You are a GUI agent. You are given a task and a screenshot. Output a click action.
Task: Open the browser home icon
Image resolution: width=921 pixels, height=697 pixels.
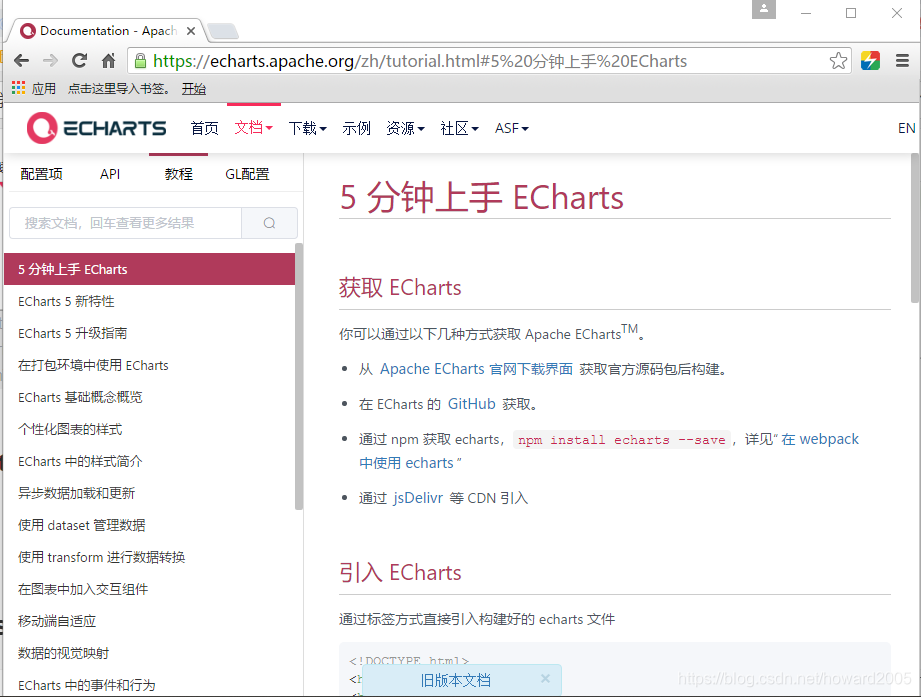[x=109, y=60]
